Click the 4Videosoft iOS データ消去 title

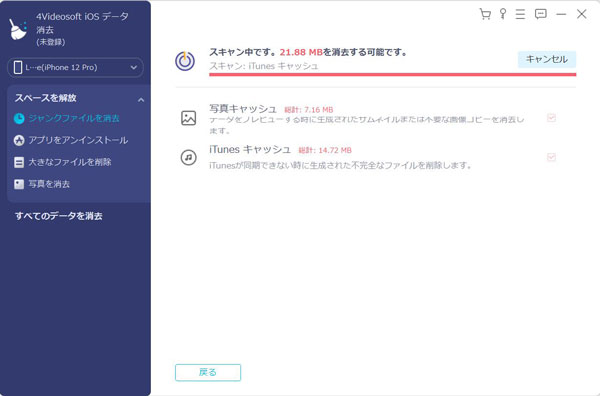click(x=82, y=23)
